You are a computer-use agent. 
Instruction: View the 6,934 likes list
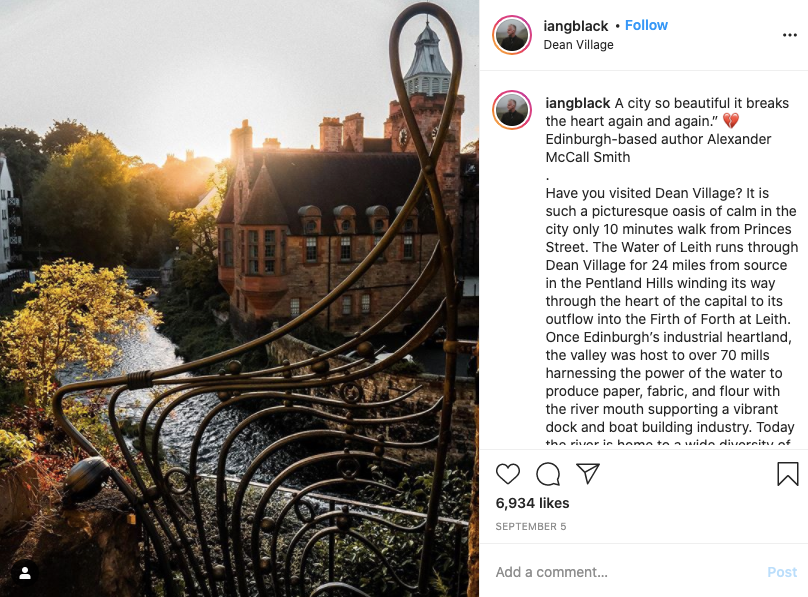pyautogui.click(x=532, y=503)
